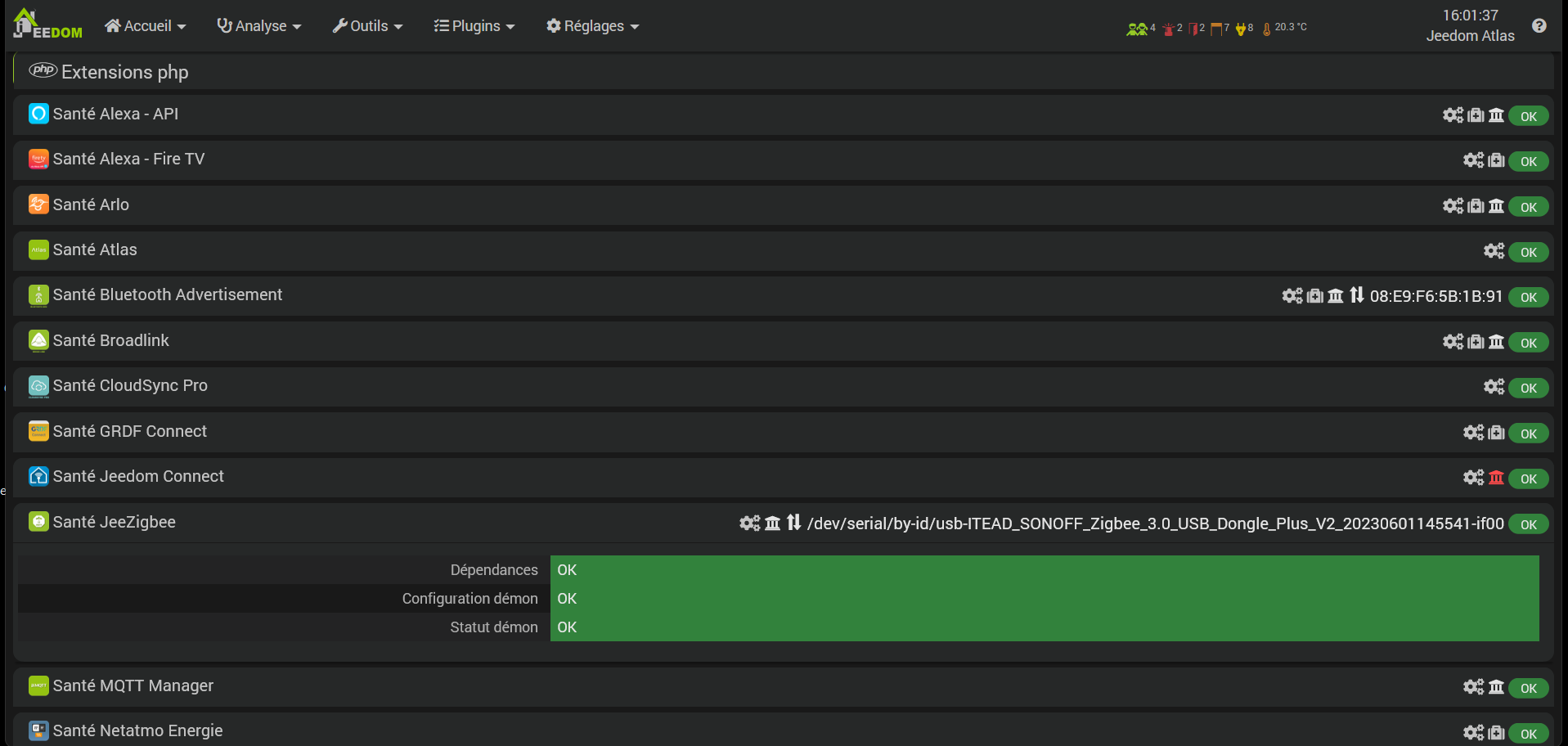The height and width of the screenshot is (746, 1568).
Task: Click the medkit icon on Alexa - Fire TV row
Action: point(1496,160)
